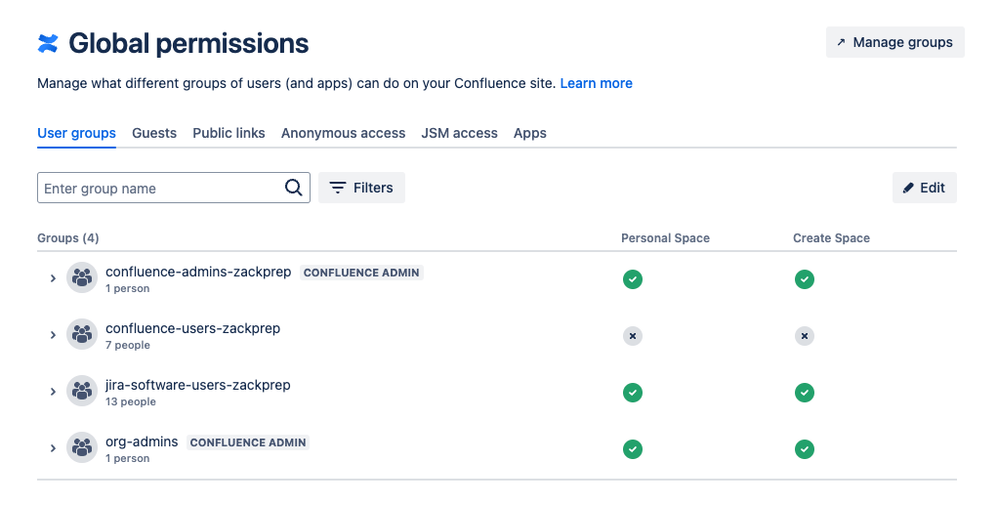The image size is (998, 508).
Task: Click the Confluence logo icon
Action: point(48,43)
